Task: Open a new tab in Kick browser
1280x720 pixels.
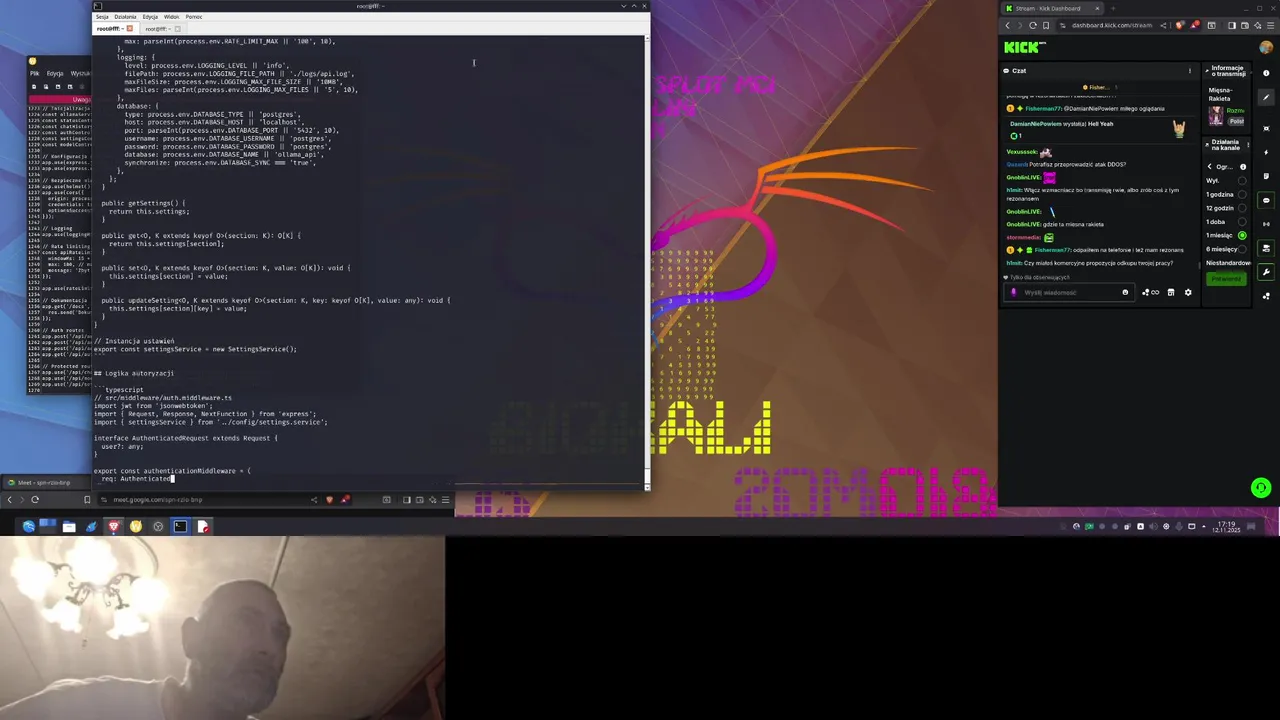Action: pos(1113,8)
